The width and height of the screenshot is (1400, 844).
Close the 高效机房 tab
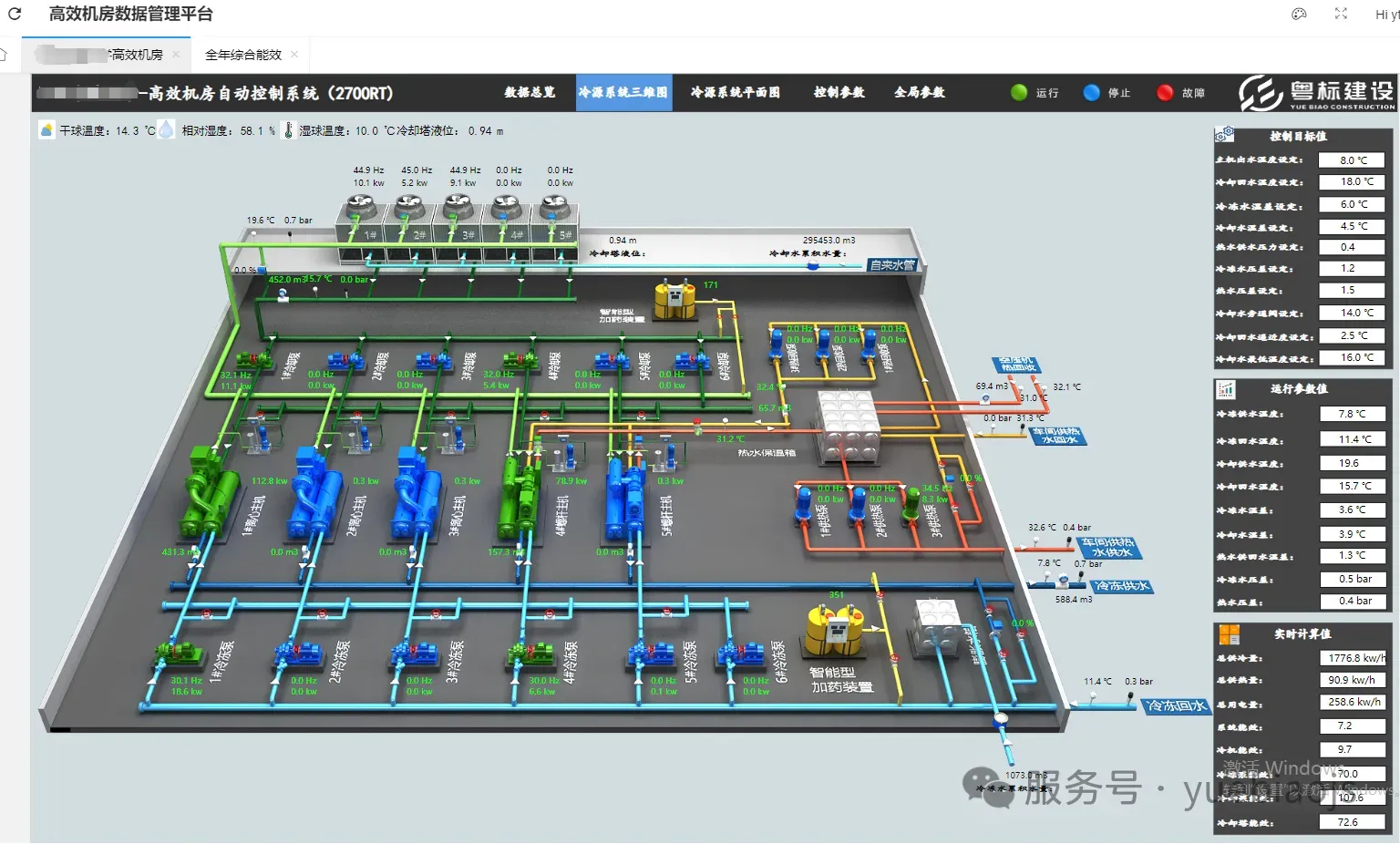(176, 55)
